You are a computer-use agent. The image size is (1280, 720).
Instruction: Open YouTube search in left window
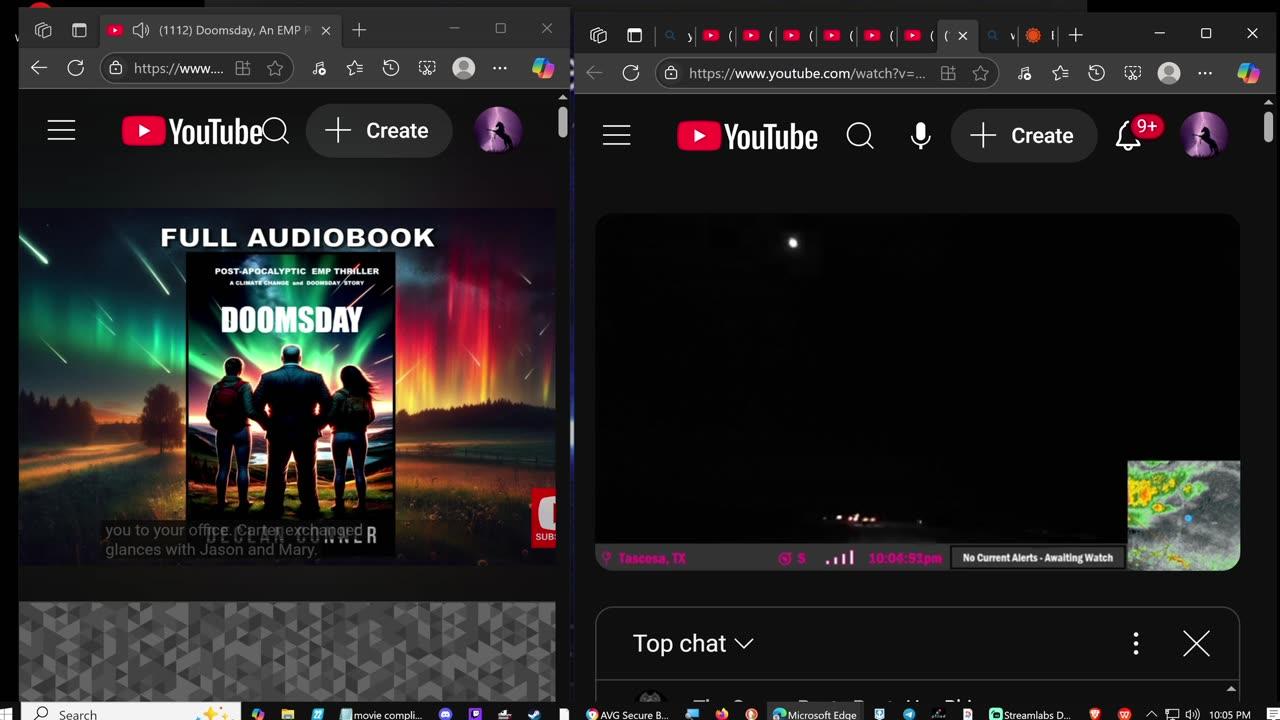(276, 131)
